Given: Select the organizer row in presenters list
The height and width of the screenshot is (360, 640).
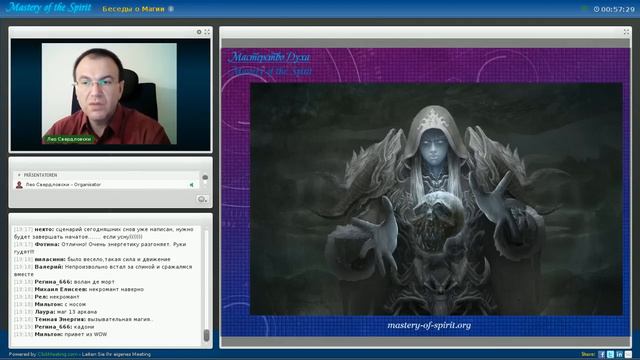Looking at the screenshot, I should coord(107,185).
